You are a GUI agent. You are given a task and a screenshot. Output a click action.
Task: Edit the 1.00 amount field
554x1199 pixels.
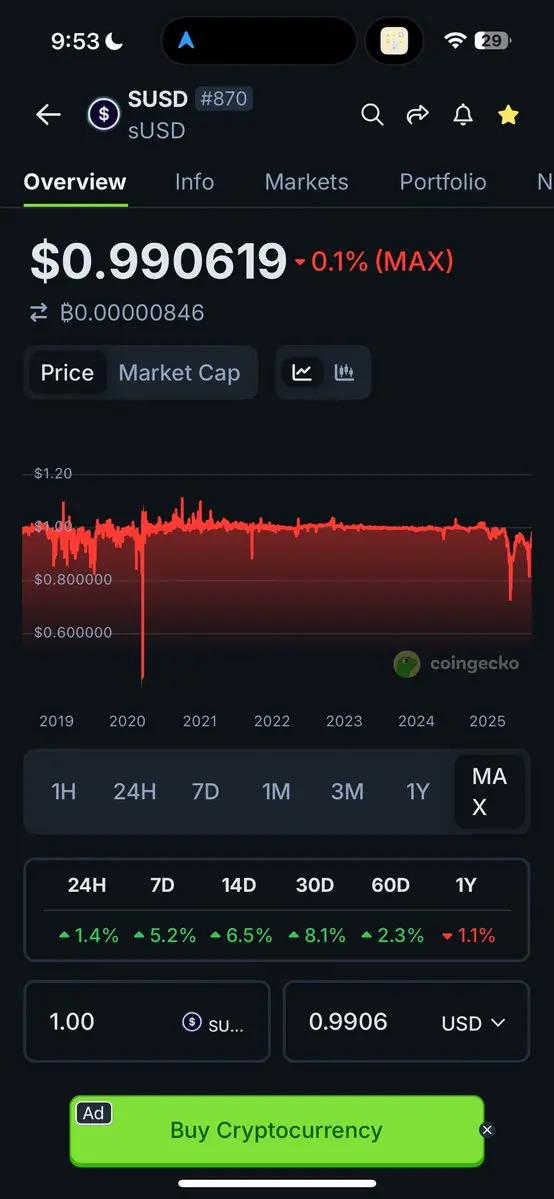(x=147, y=1022)
